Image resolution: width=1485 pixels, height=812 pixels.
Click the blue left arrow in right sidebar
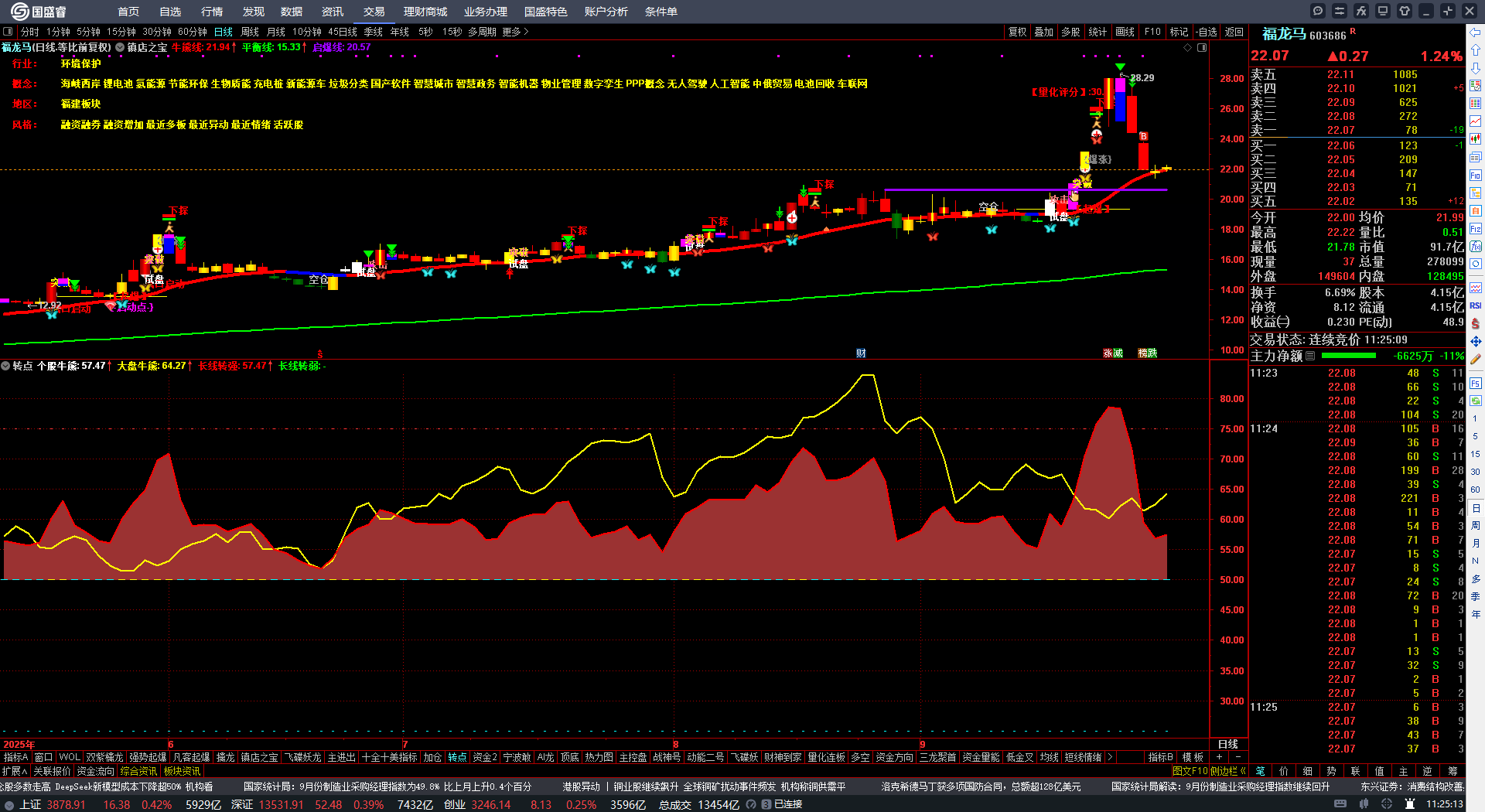tap(1476, 32)
